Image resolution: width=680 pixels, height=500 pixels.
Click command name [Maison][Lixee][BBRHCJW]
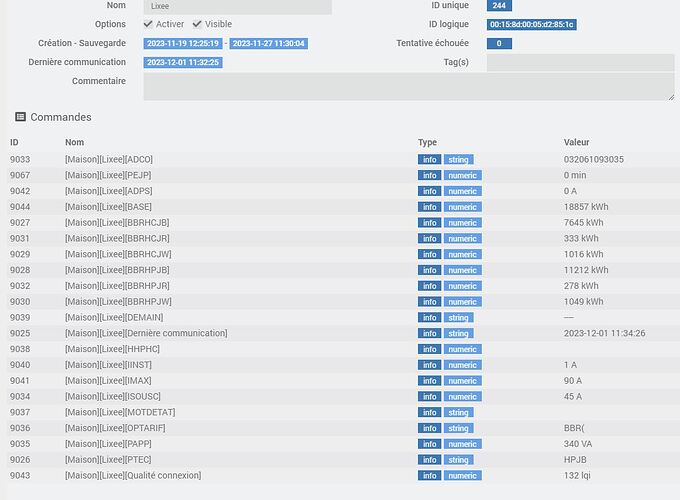tap(118, 254)
